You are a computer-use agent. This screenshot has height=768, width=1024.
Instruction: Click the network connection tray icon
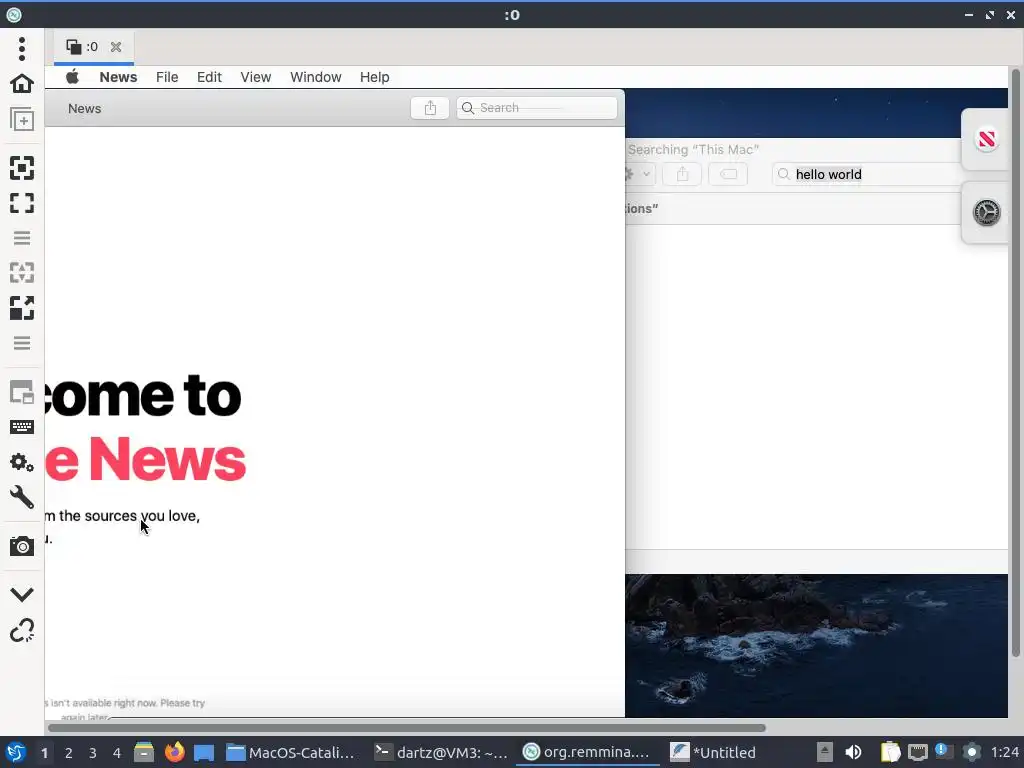(x=918, y=752)
